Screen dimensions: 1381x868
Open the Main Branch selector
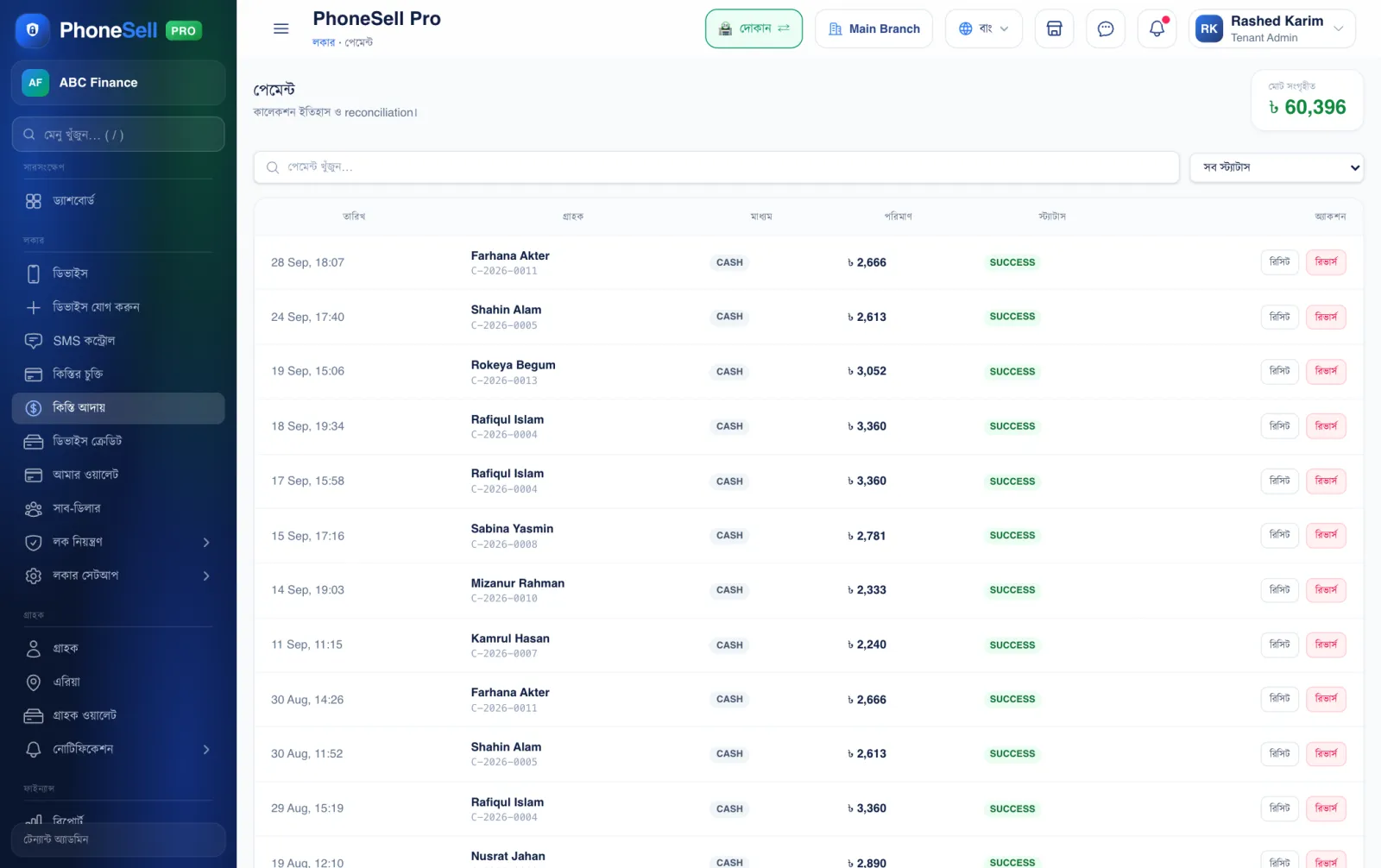pyautogui.click(x=873, y=28)
